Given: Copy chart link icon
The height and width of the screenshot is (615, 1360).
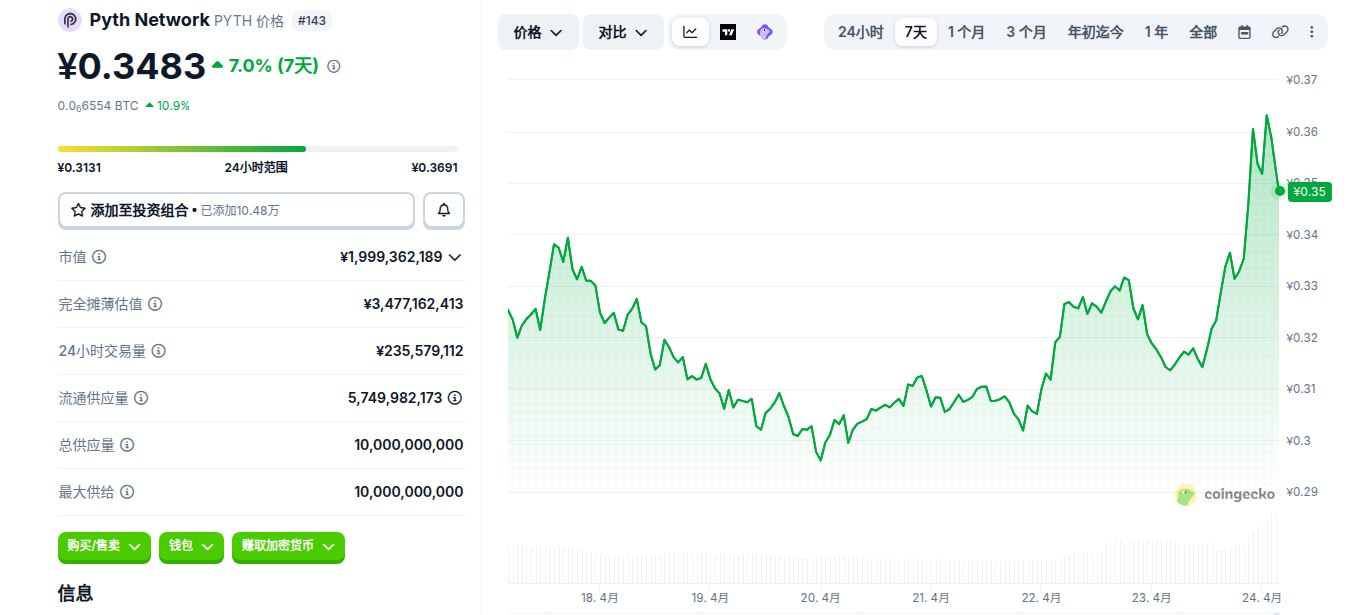Looking at the screenshot, I should click(x=1280, y=32).
